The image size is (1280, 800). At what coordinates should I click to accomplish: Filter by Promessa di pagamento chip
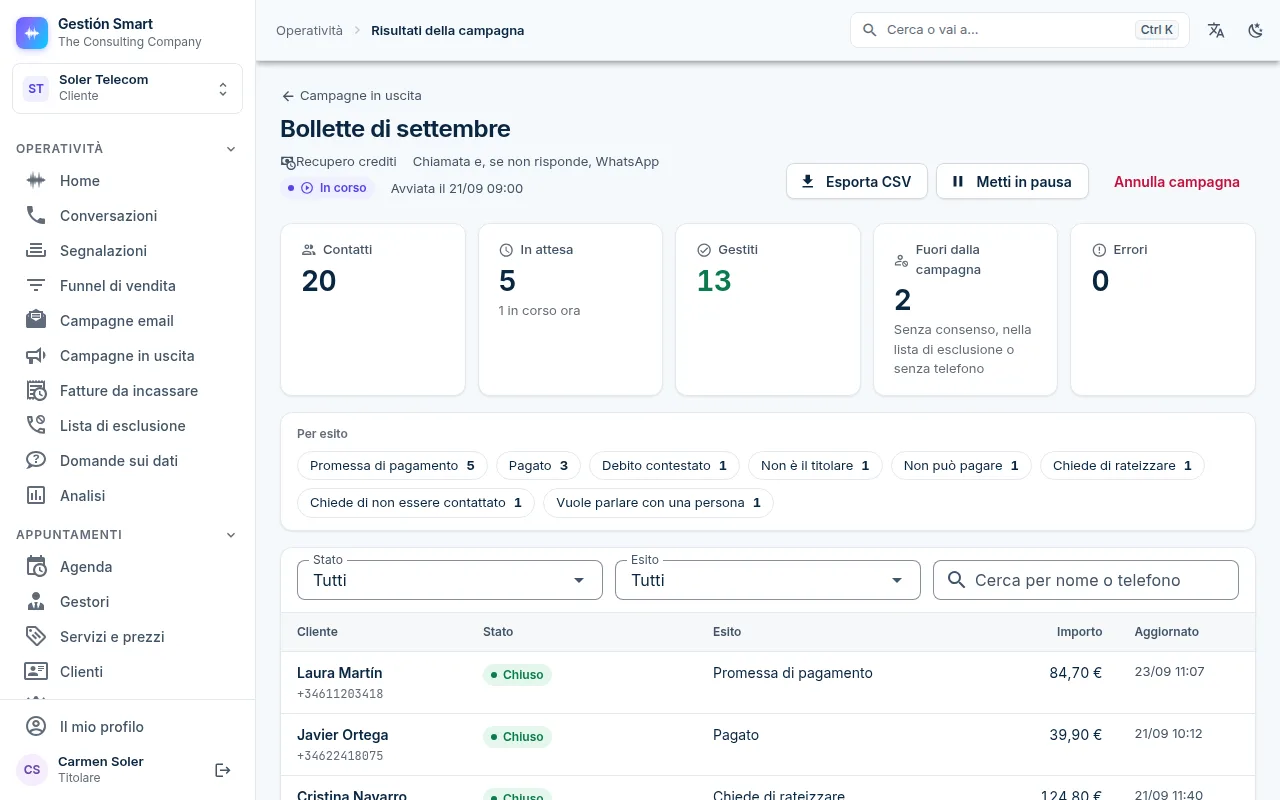(x=392, y=466)
